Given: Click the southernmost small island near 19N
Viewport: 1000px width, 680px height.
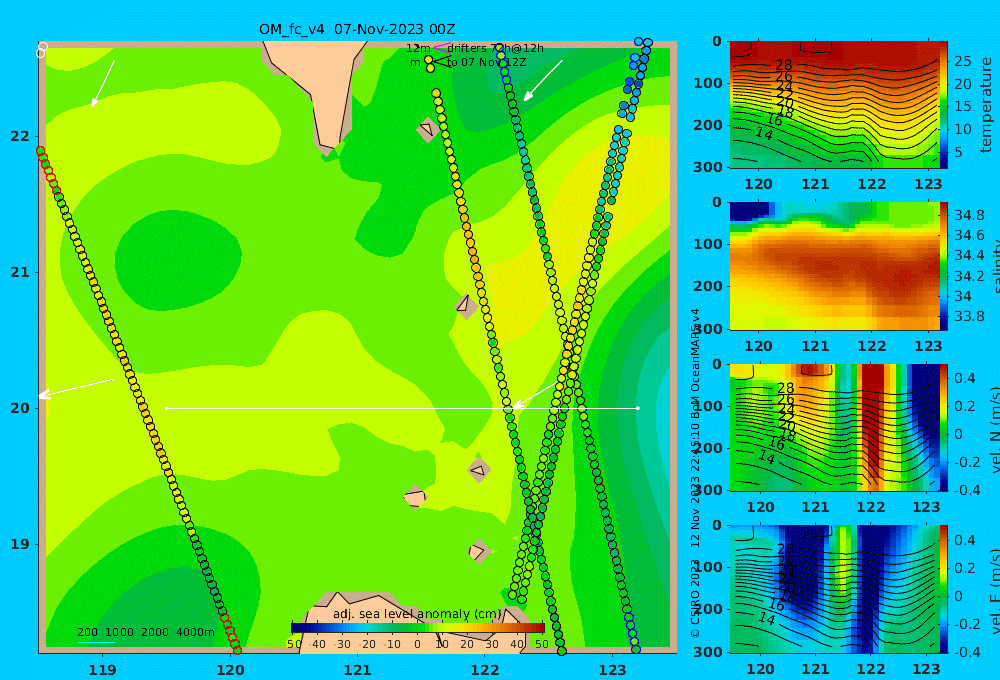Looking at the screenshot, I should 478,551.
